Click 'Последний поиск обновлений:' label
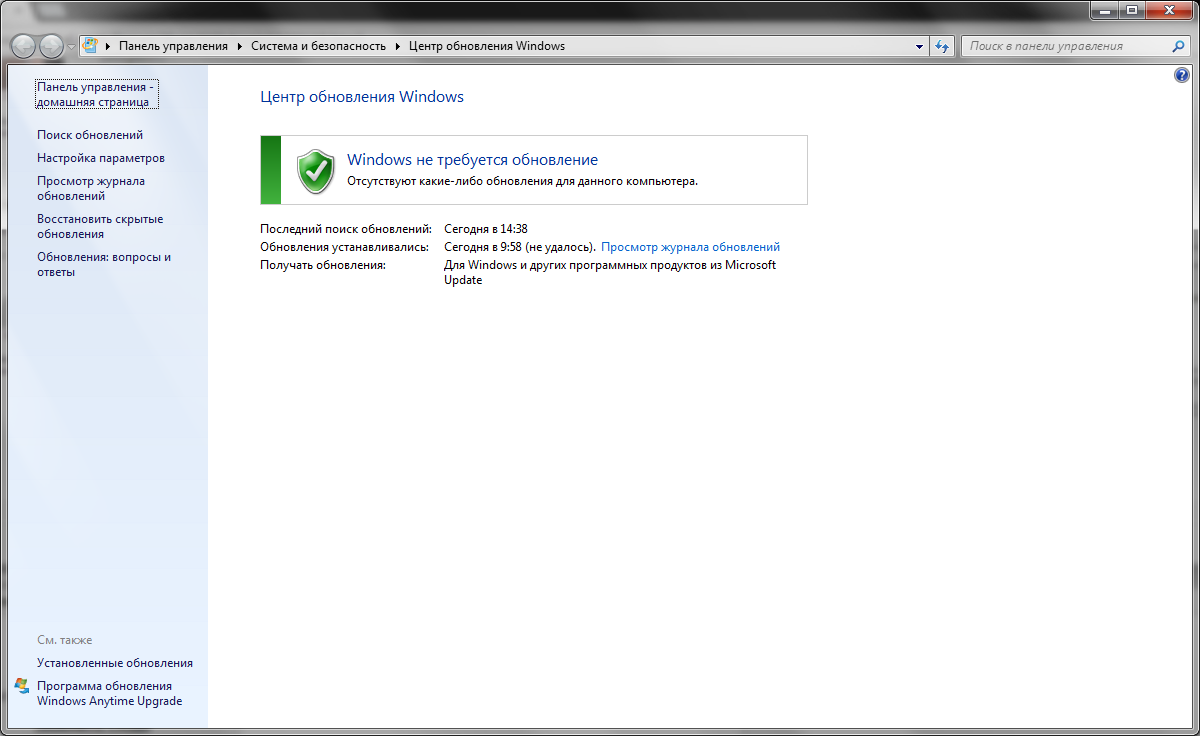This screenshot has height=736, width=1200. (346, 229)
